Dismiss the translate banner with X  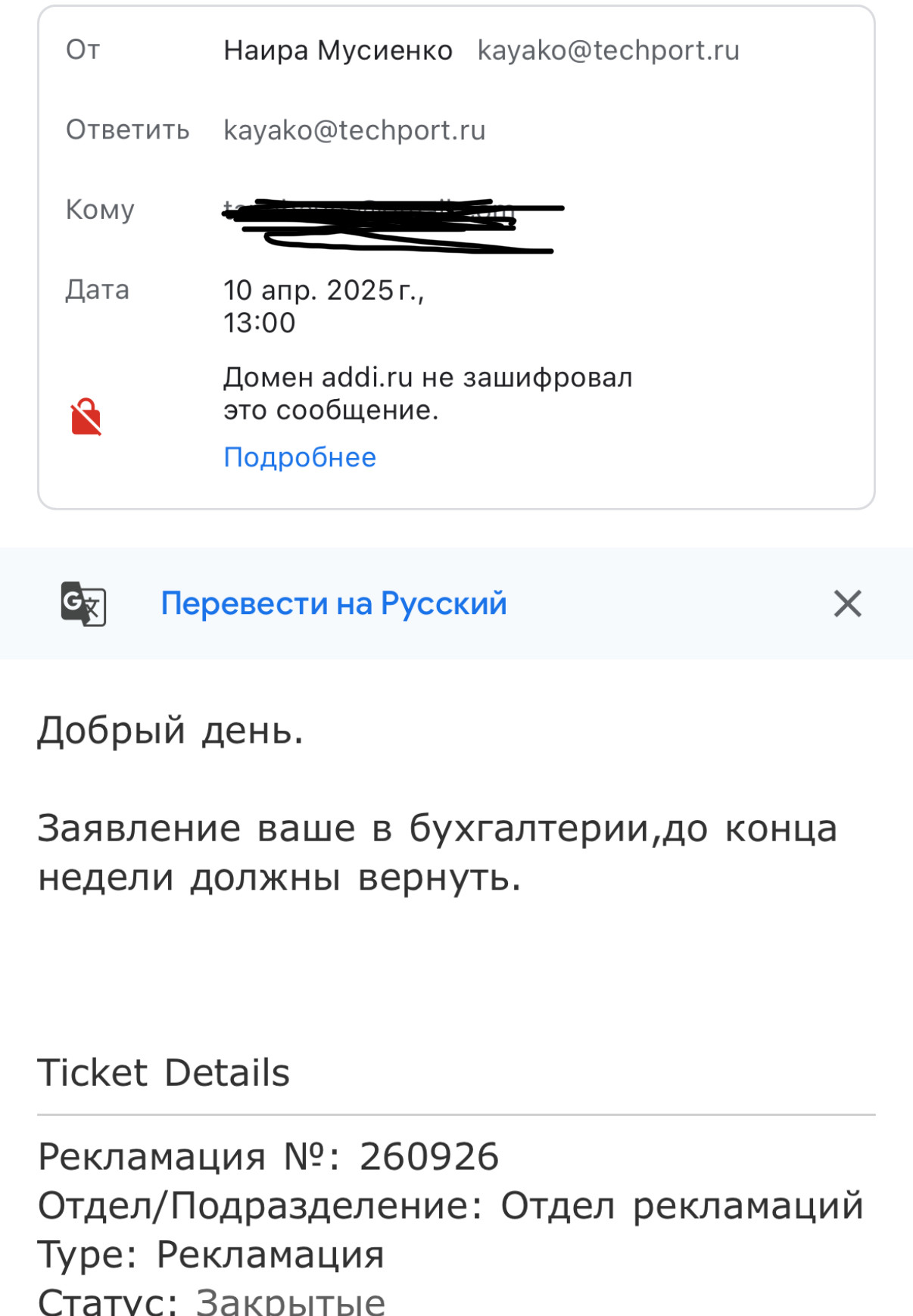(847, 603)
